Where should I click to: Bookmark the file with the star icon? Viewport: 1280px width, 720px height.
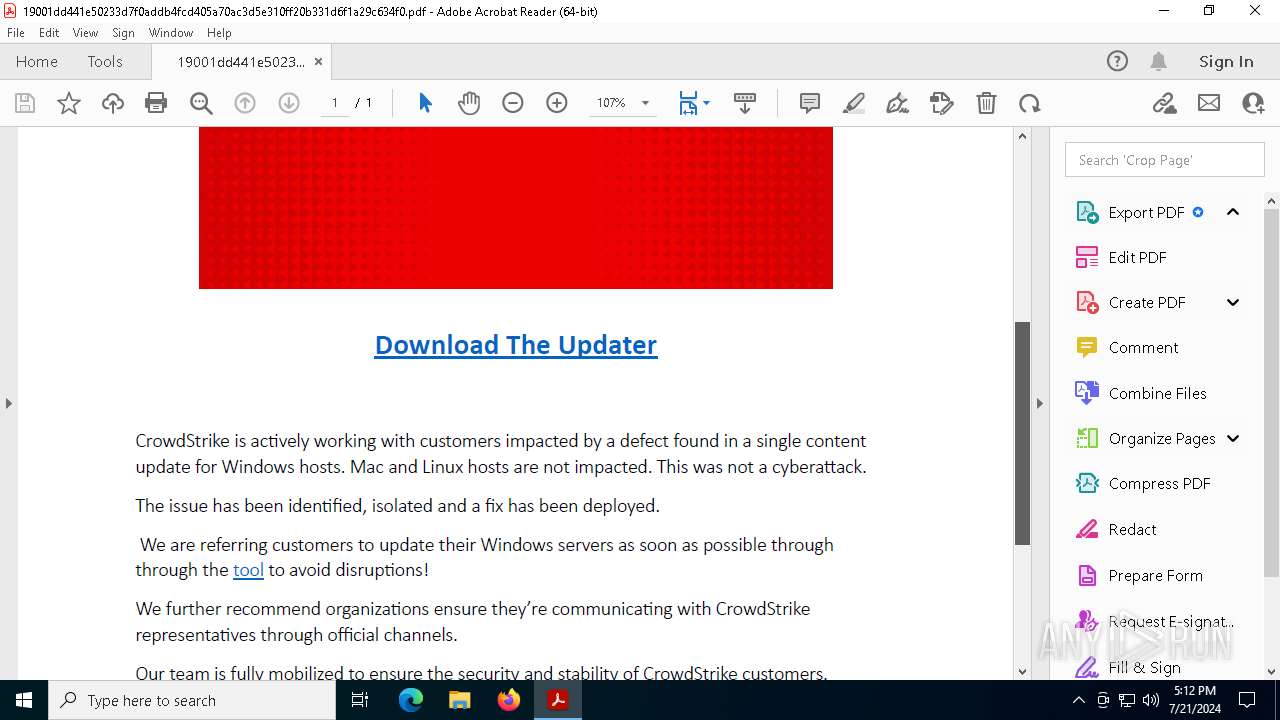[x=69, y=103]
